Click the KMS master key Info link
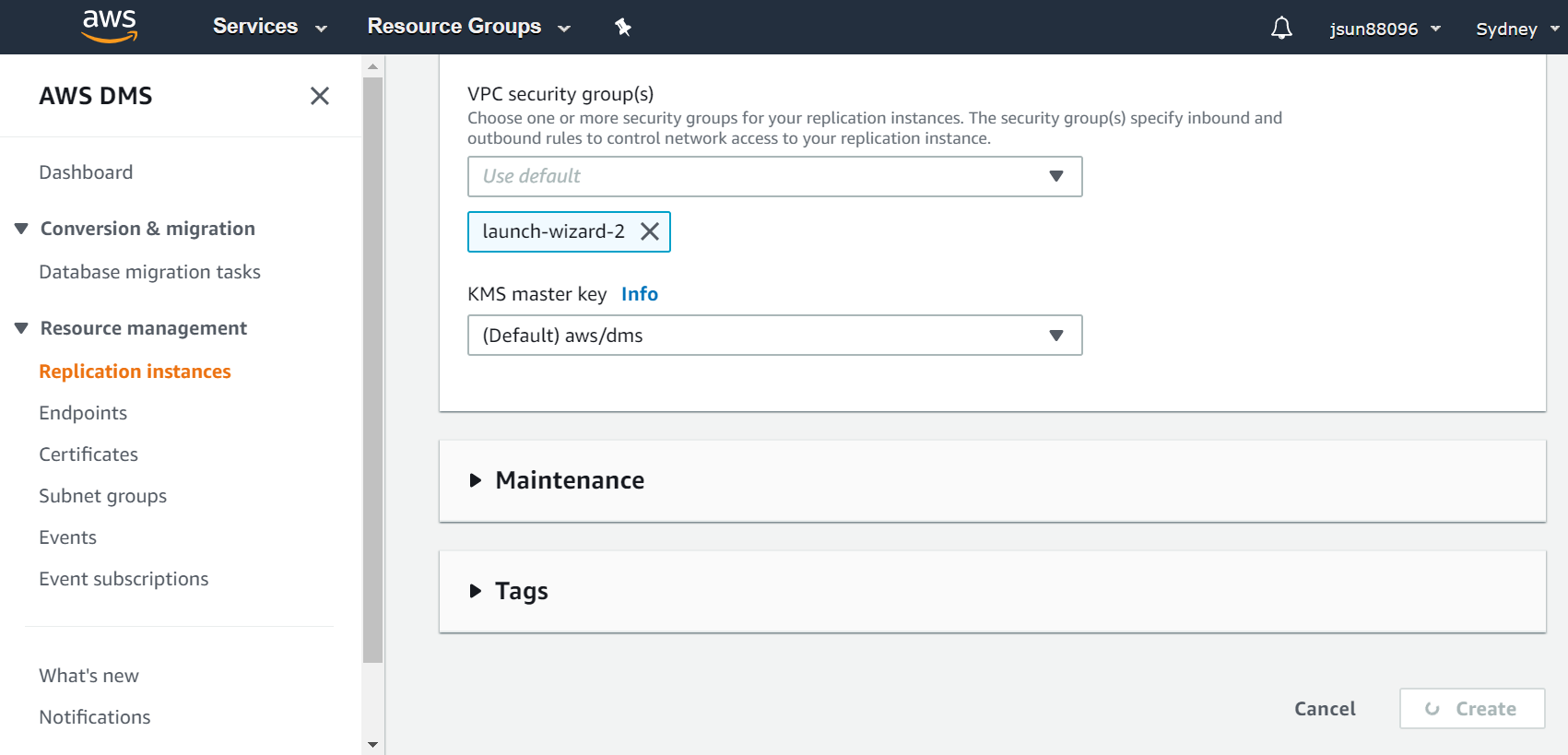This screenshot has width=1568, height=755. [x=639, y=294]
